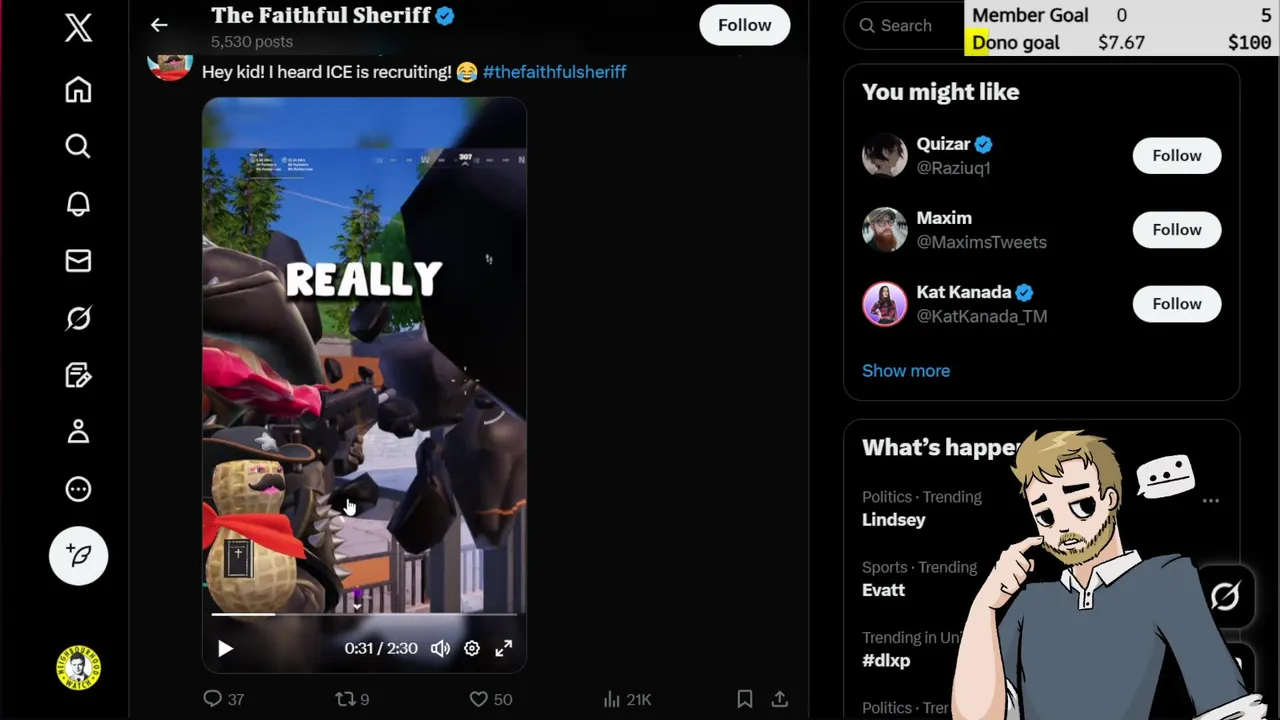
Task: Open the Lindsey trending topic
Action: pyautogui.click(x=894, y=520)
